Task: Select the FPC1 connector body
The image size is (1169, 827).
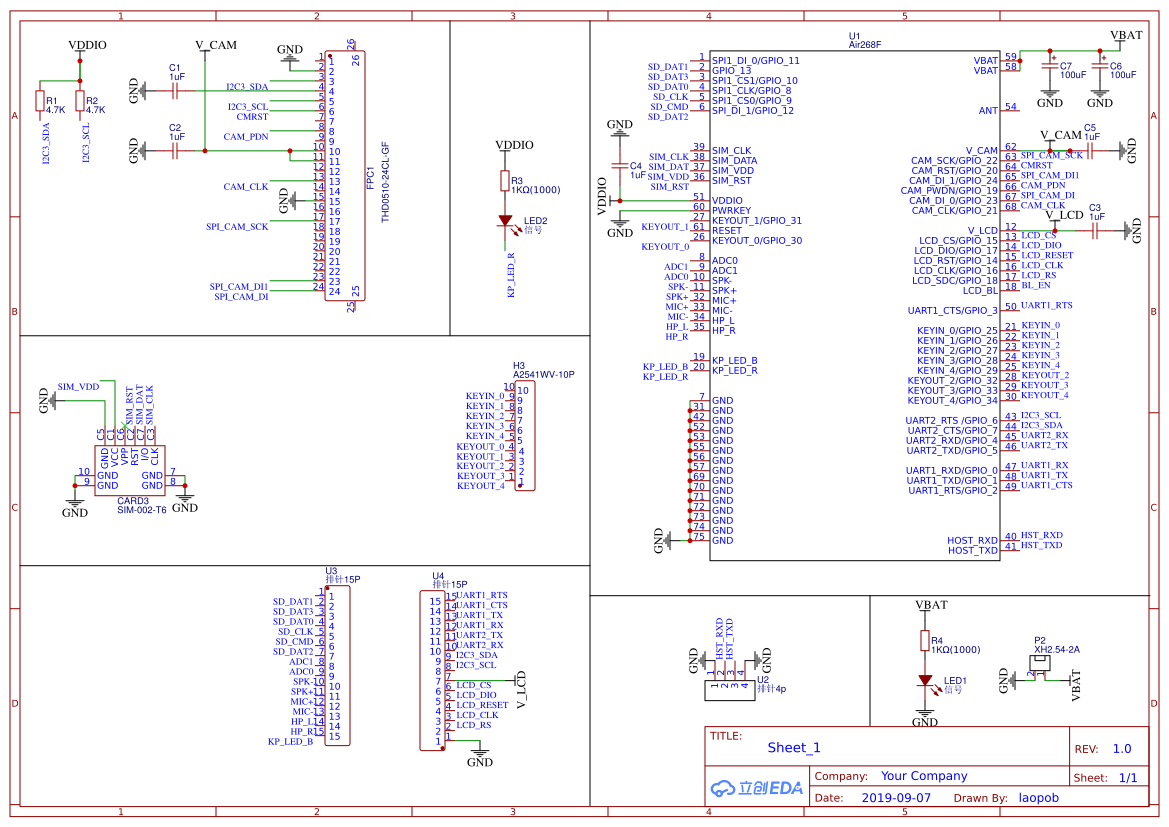Action: (345, 176)
